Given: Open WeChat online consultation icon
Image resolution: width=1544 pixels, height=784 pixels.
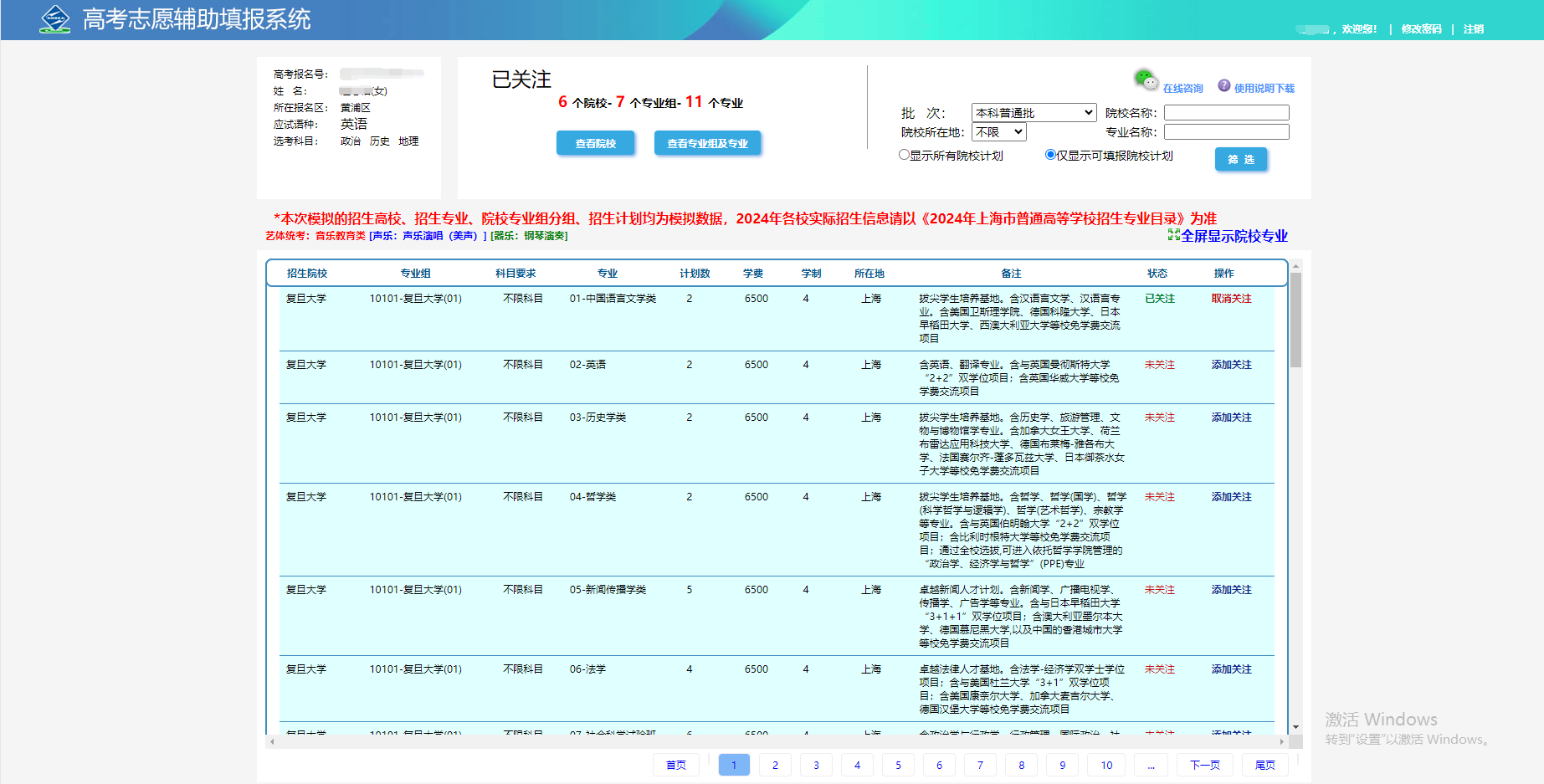Looking at the screenshot, I should click(1146, 79).
